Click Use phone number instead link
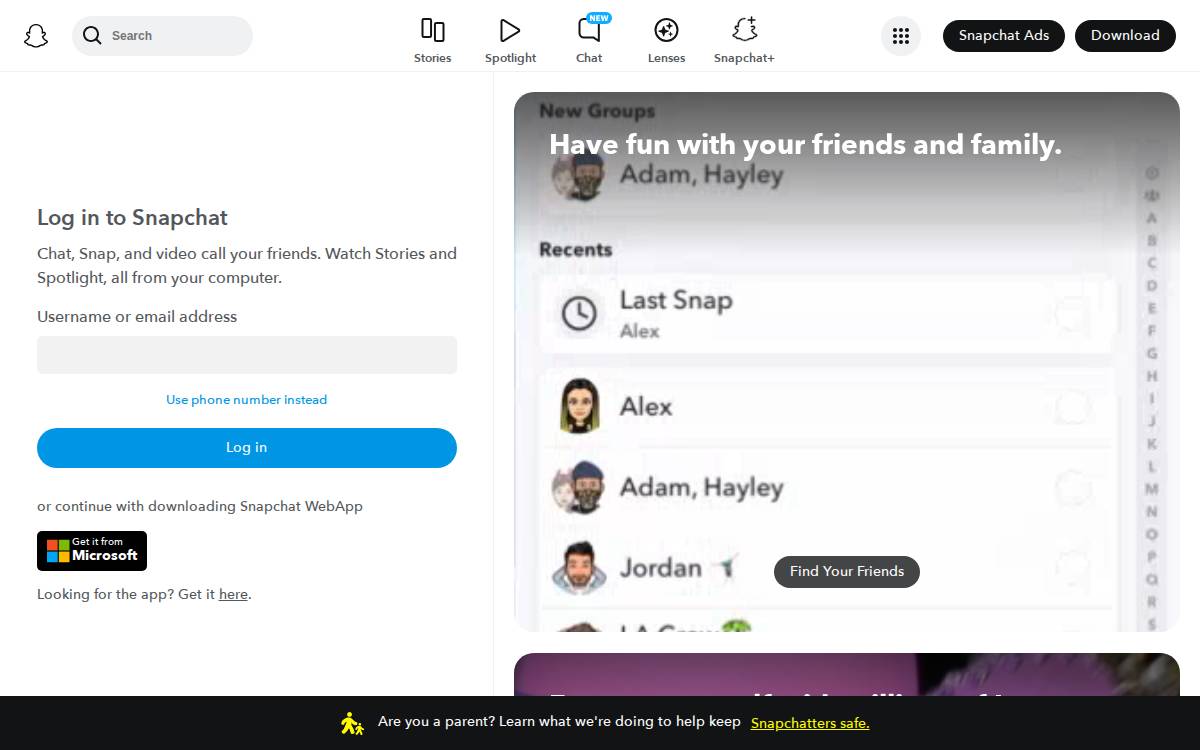This screenshot has width=1200, height=750. tap(246, 400)
